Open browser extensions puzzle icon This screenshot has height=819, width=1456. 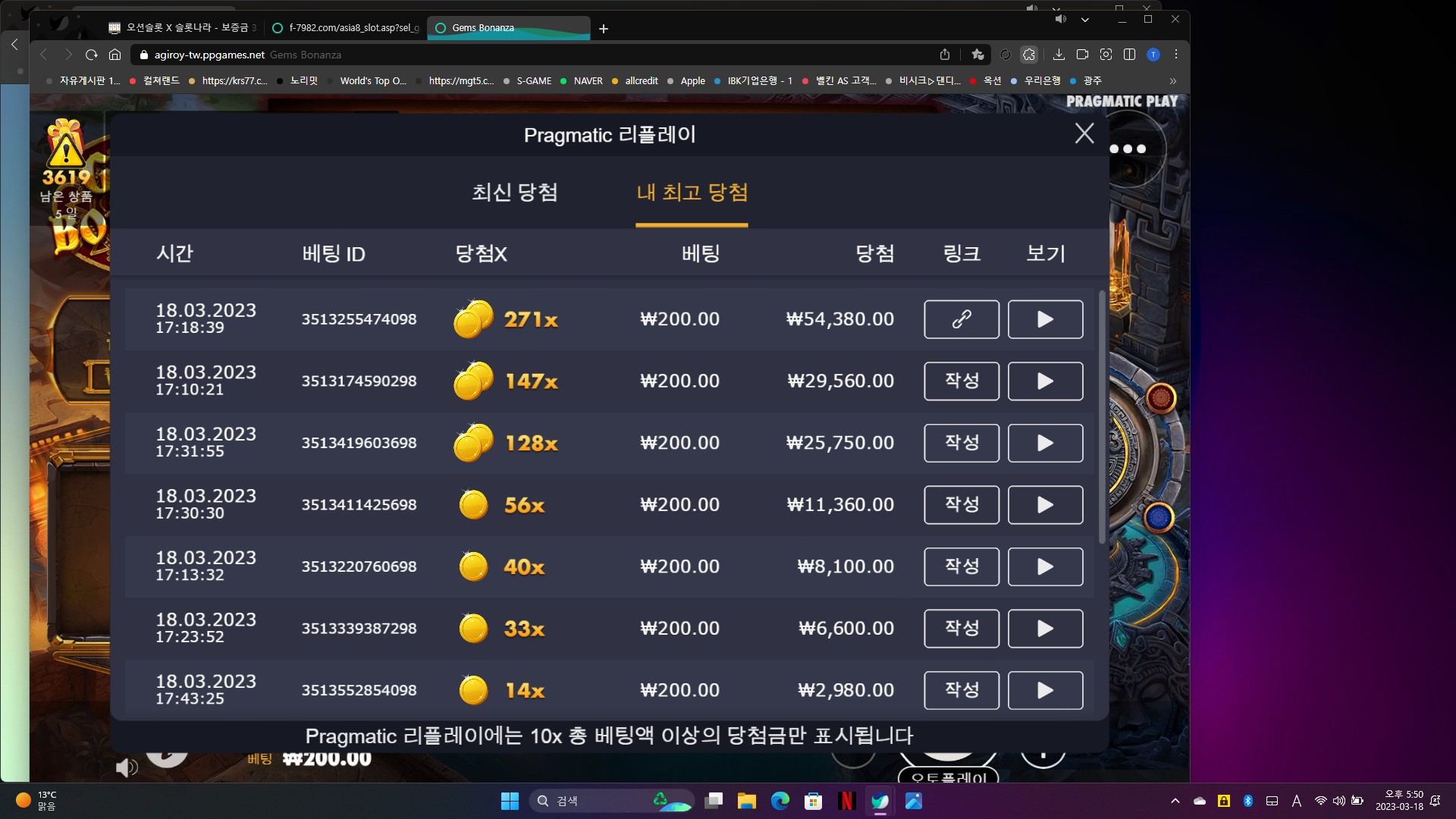click(x=1029, y=55)
